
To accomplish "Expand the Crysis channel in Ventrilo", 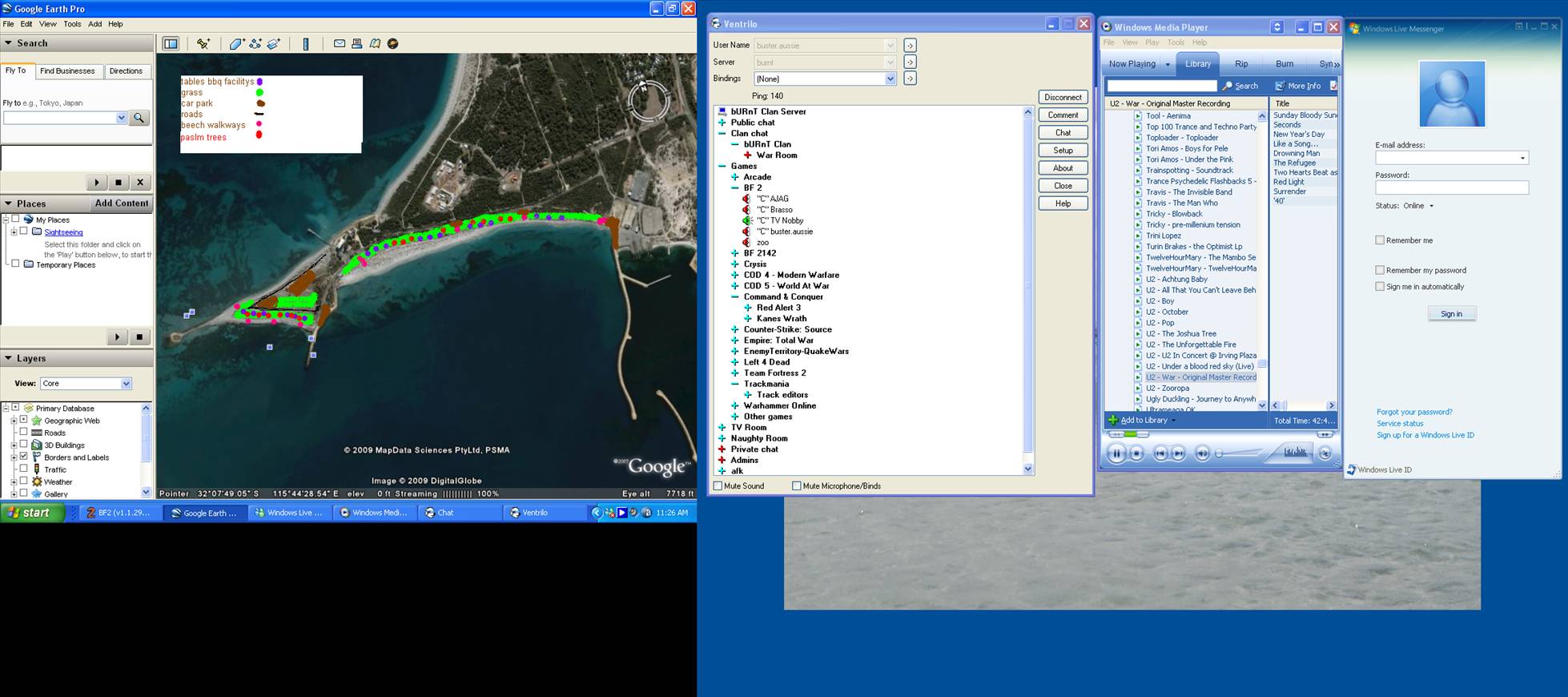I will (x=734, y=264).
